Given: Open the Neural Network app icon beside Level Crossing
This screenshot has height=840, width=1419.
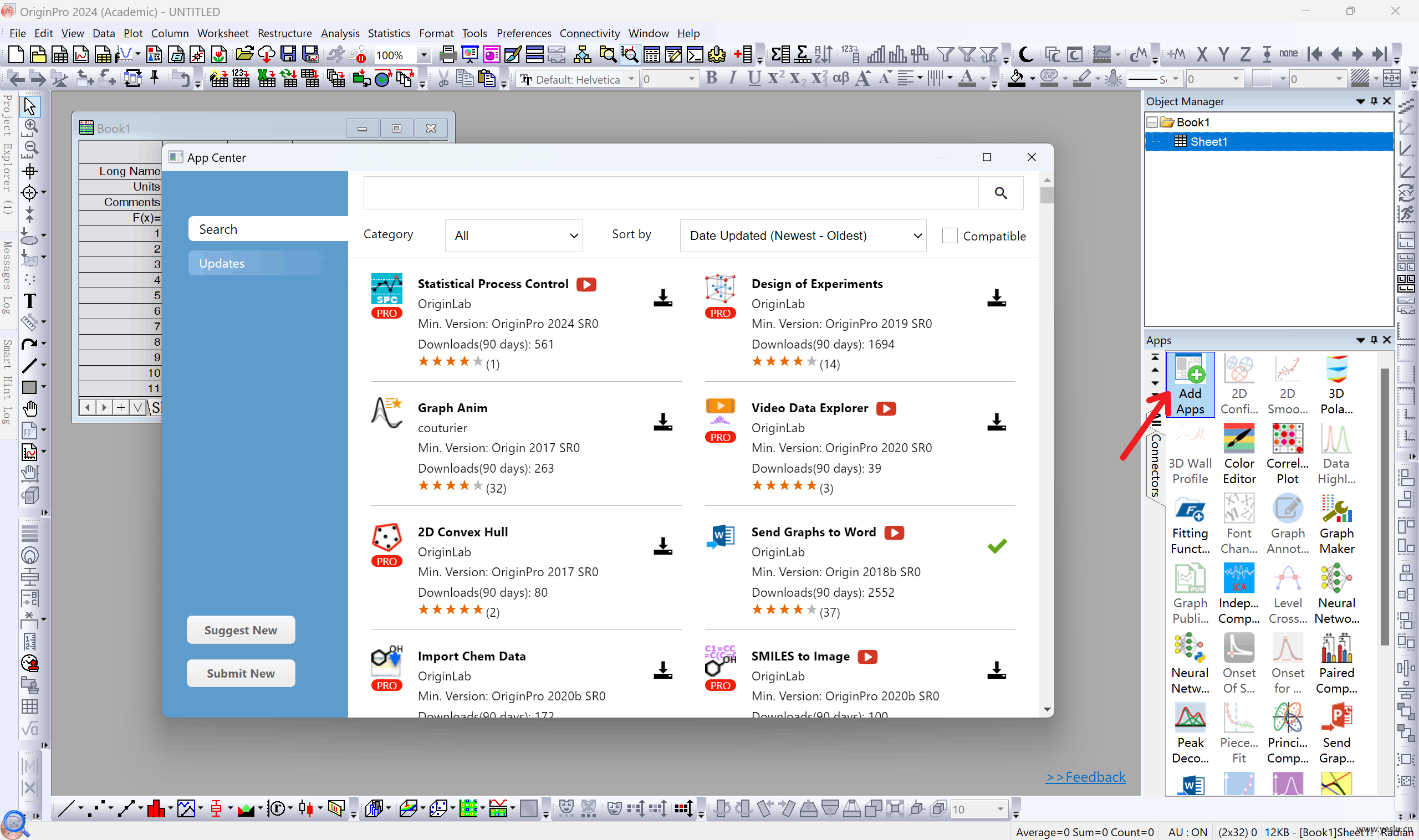Looking at the screenshot, I should point(1336,595).
